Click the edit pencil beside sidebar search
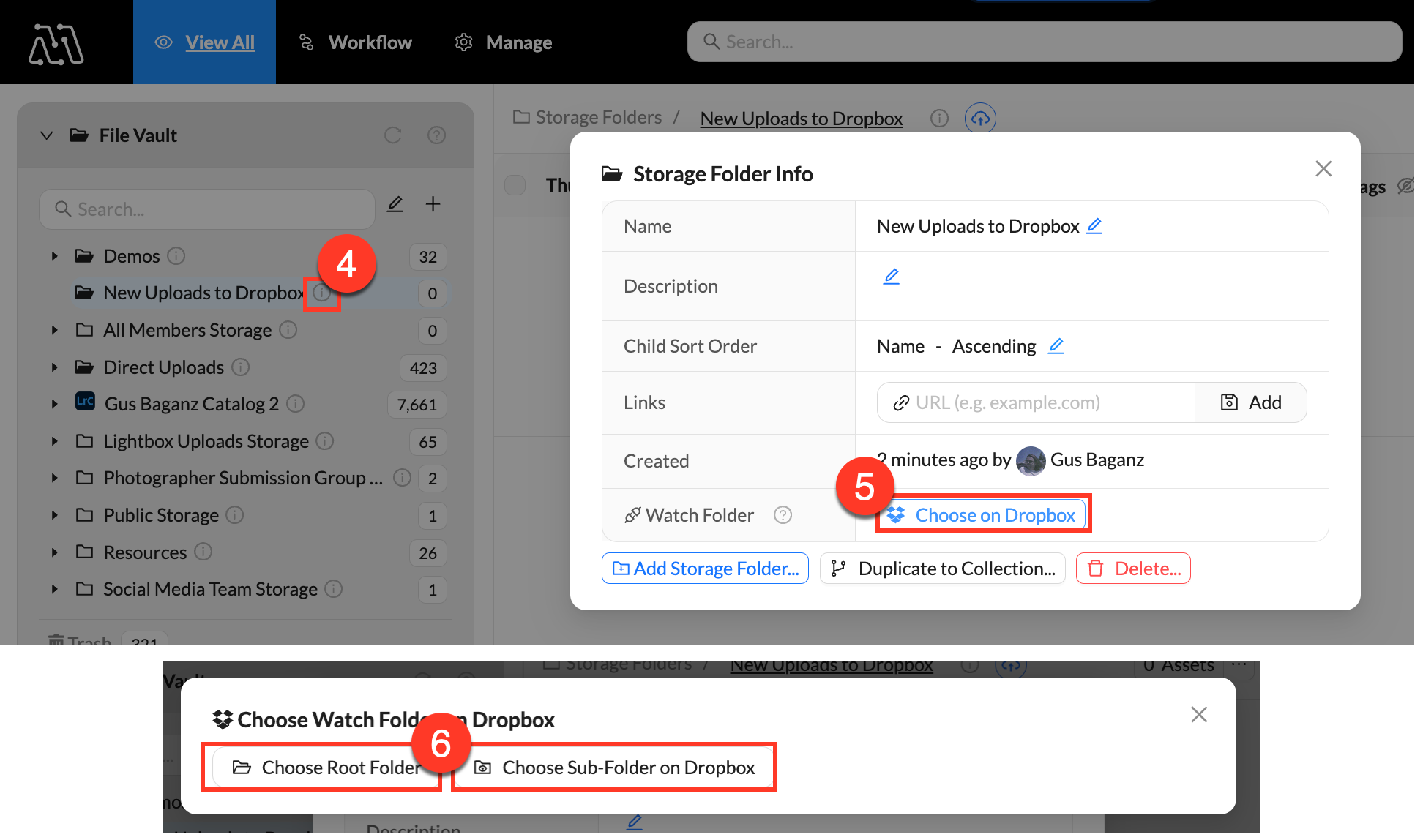 395,204
